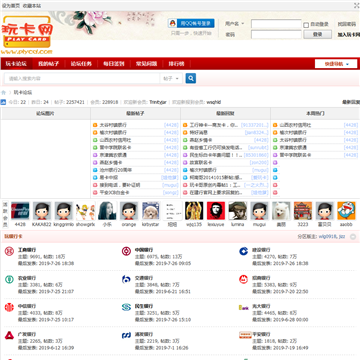Click 找回密码 forgot password link
Image resolution: width=360 pixels, height=360 pixels.
coord(347,24)
